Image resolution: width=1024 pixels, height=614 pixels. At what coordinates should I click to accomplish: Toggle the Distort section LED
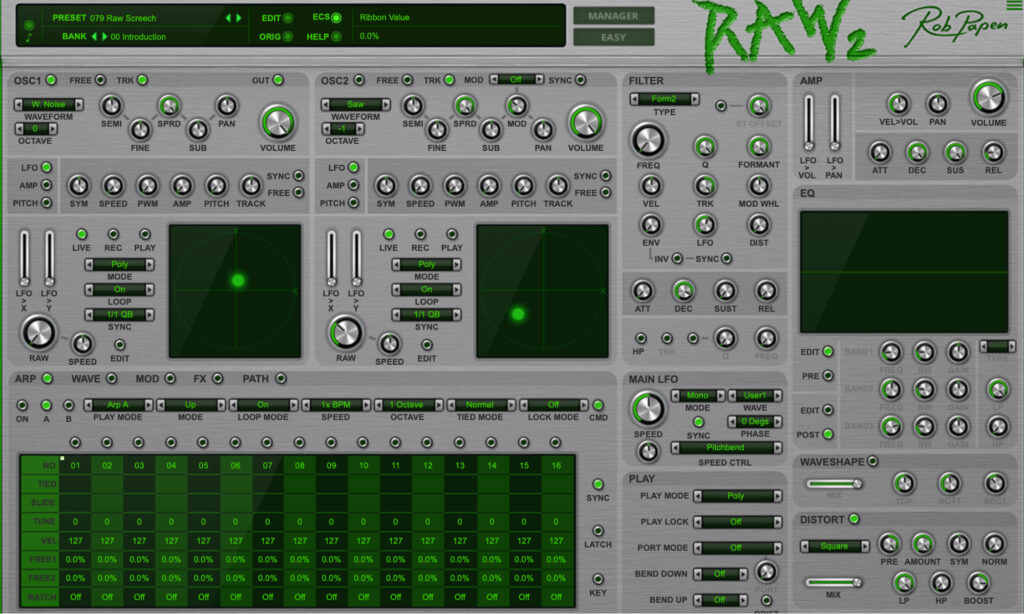click(854, 519)
